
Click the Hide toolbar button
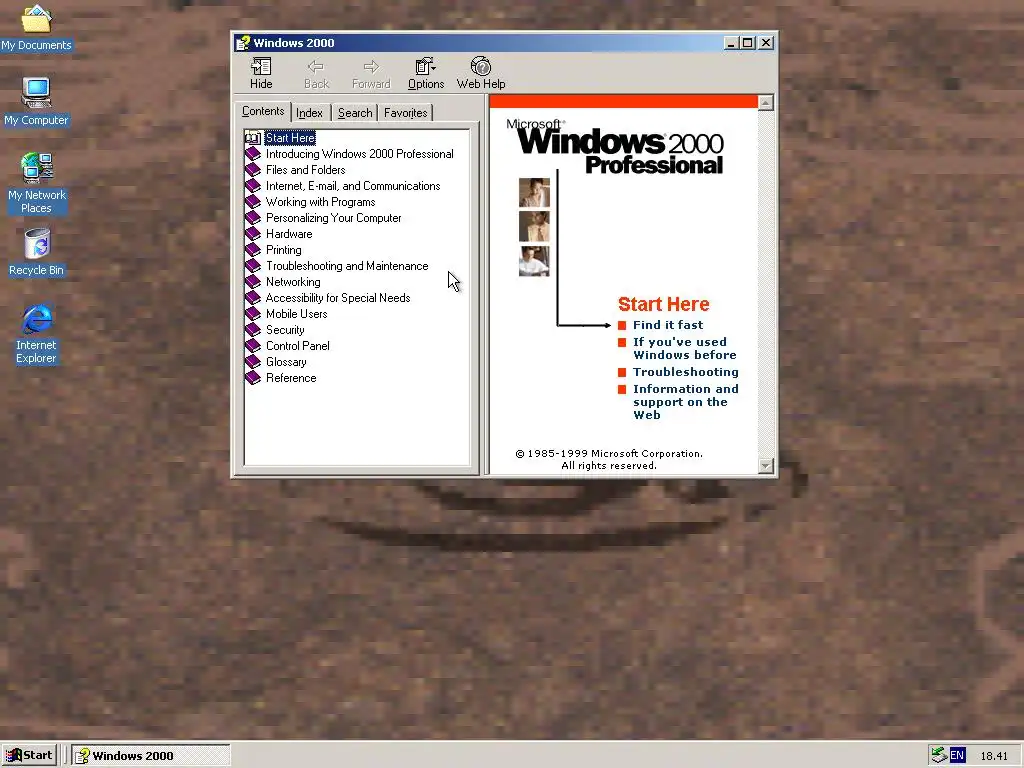pyautogui.click(x=261, y=73)
